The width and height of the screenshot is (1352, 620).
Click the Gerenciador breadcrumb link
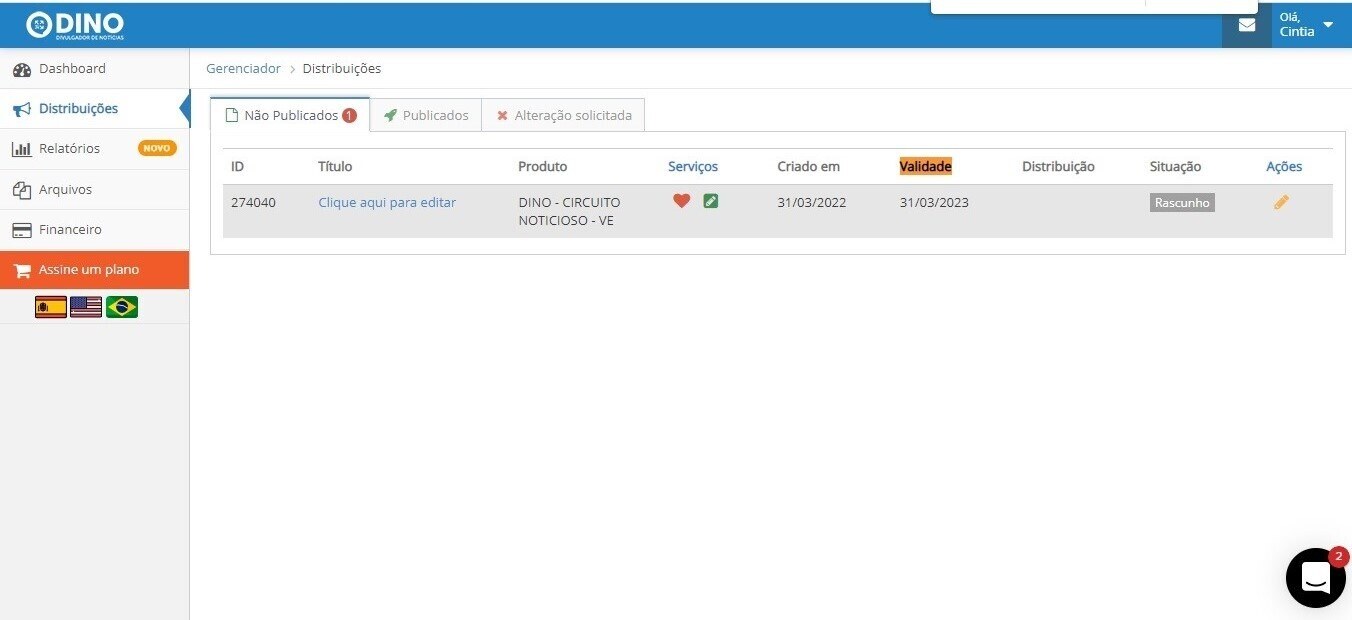[243, 69]
